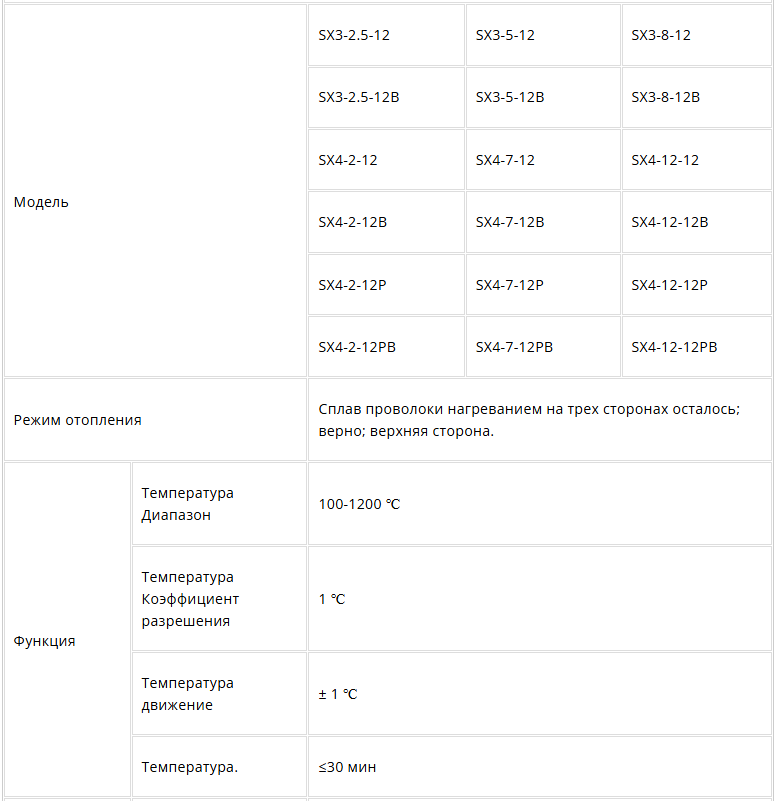Select the SX4-2-12PB cell

(386, 347)
